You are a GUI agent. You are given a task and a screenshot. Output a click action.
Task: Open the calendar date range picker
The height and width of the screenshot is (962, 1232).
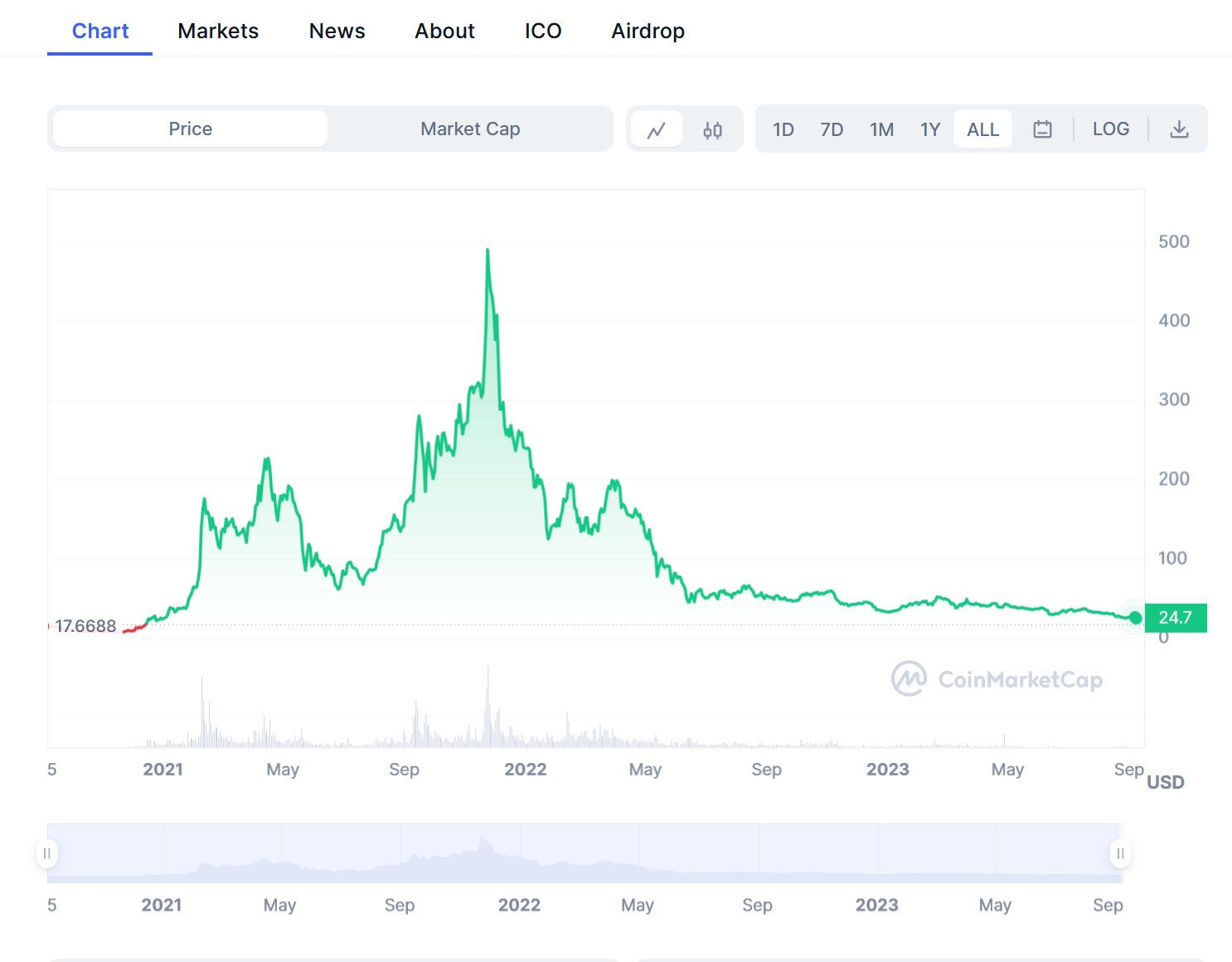pyautogui.click(x=1042, y=129)
